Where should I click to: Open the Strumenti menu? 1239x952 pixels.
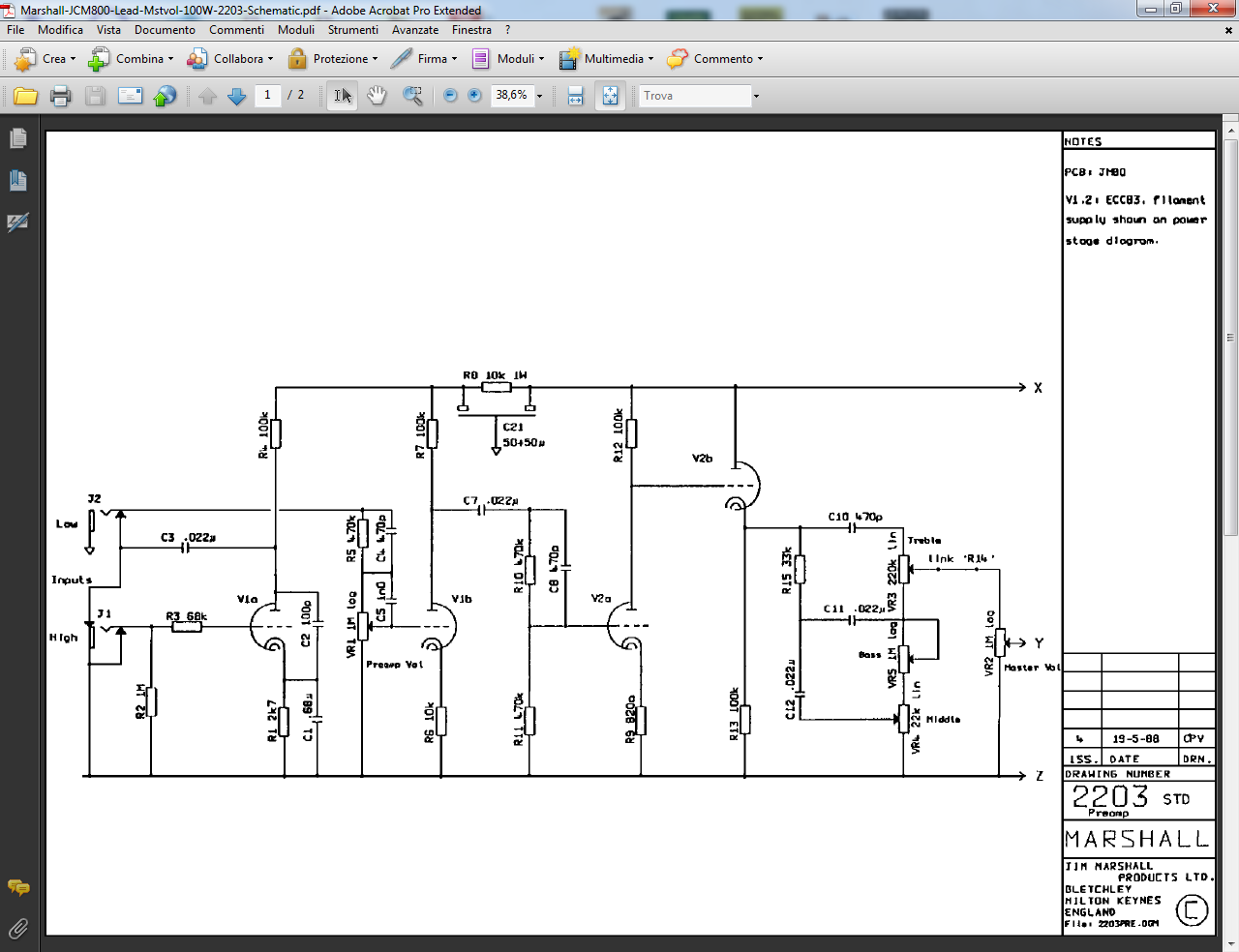[352, 30]
